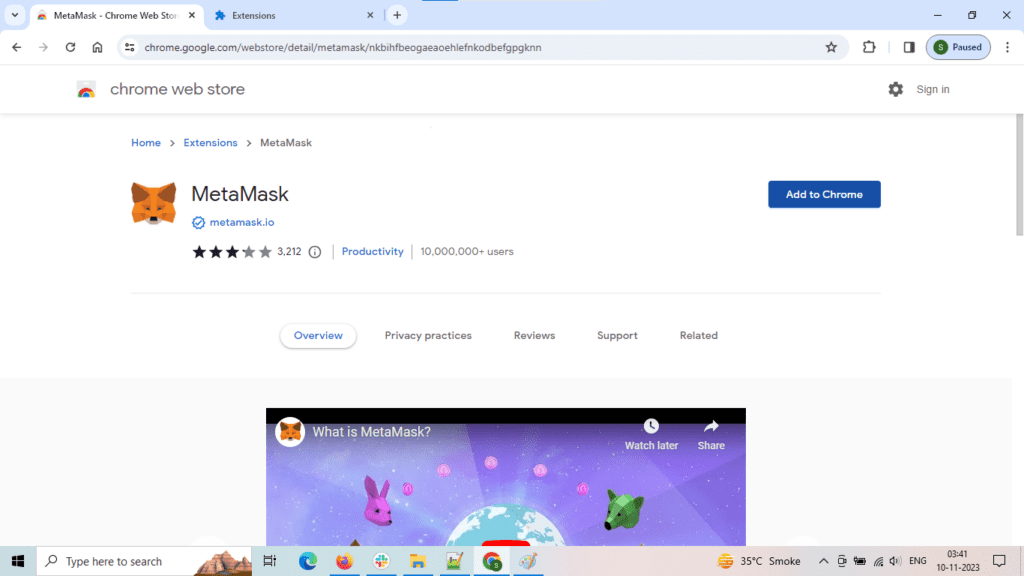Visit the metamask.io publisher link
Image resolution: width=1024 pixels, height=576 pixels.
242,222
